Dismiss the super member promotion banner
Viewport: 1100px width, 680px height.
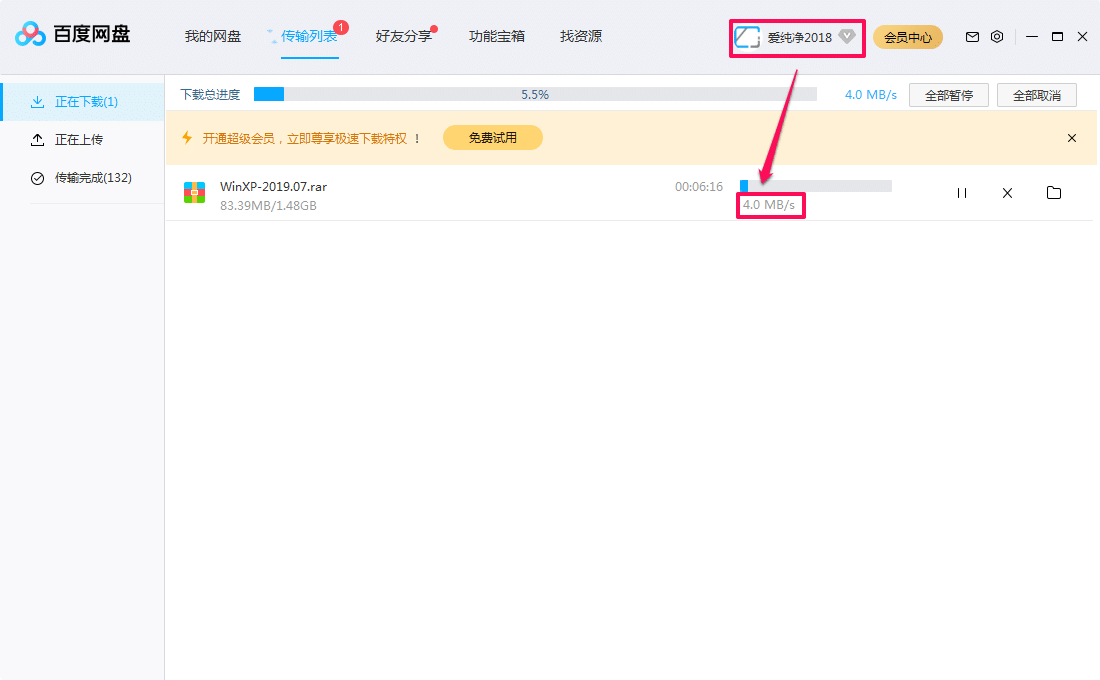(1072, 138)
